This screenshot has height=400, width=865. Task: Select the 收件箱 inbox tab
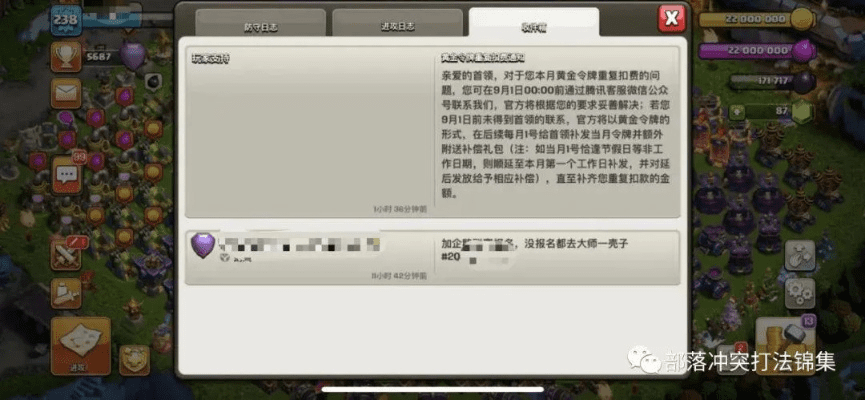(533, 24)
